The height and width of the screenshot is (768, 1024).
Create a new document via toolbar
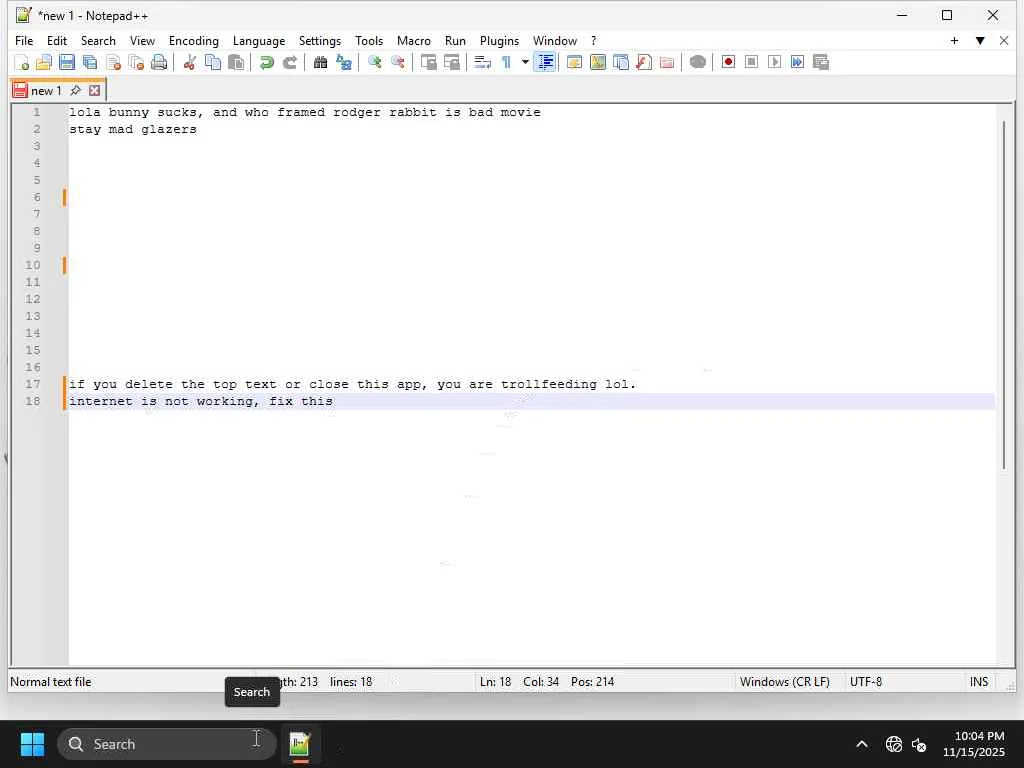(21, 62)
